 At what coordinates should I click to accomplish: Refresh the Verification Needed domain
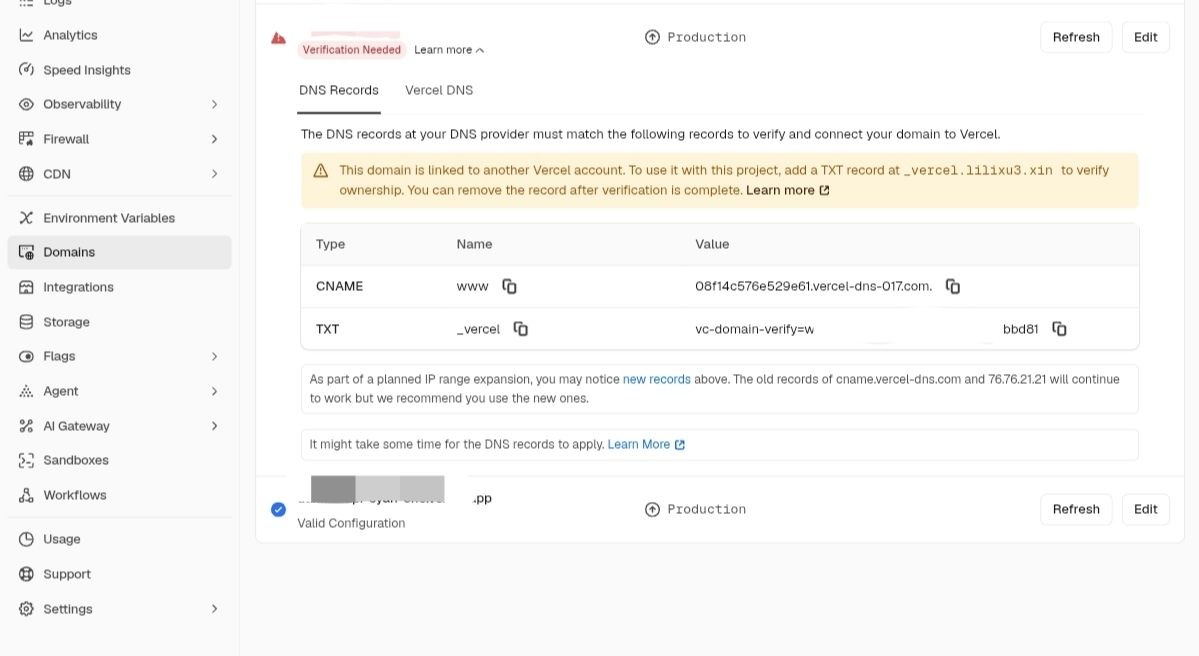click(x=1076, y=37)
